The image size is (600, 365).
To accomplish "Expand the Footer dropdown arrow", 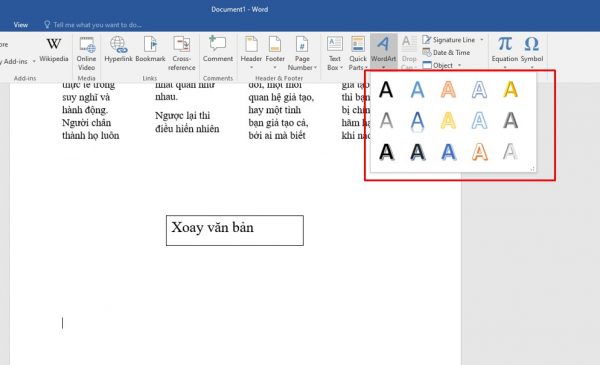I will [275, 68].
